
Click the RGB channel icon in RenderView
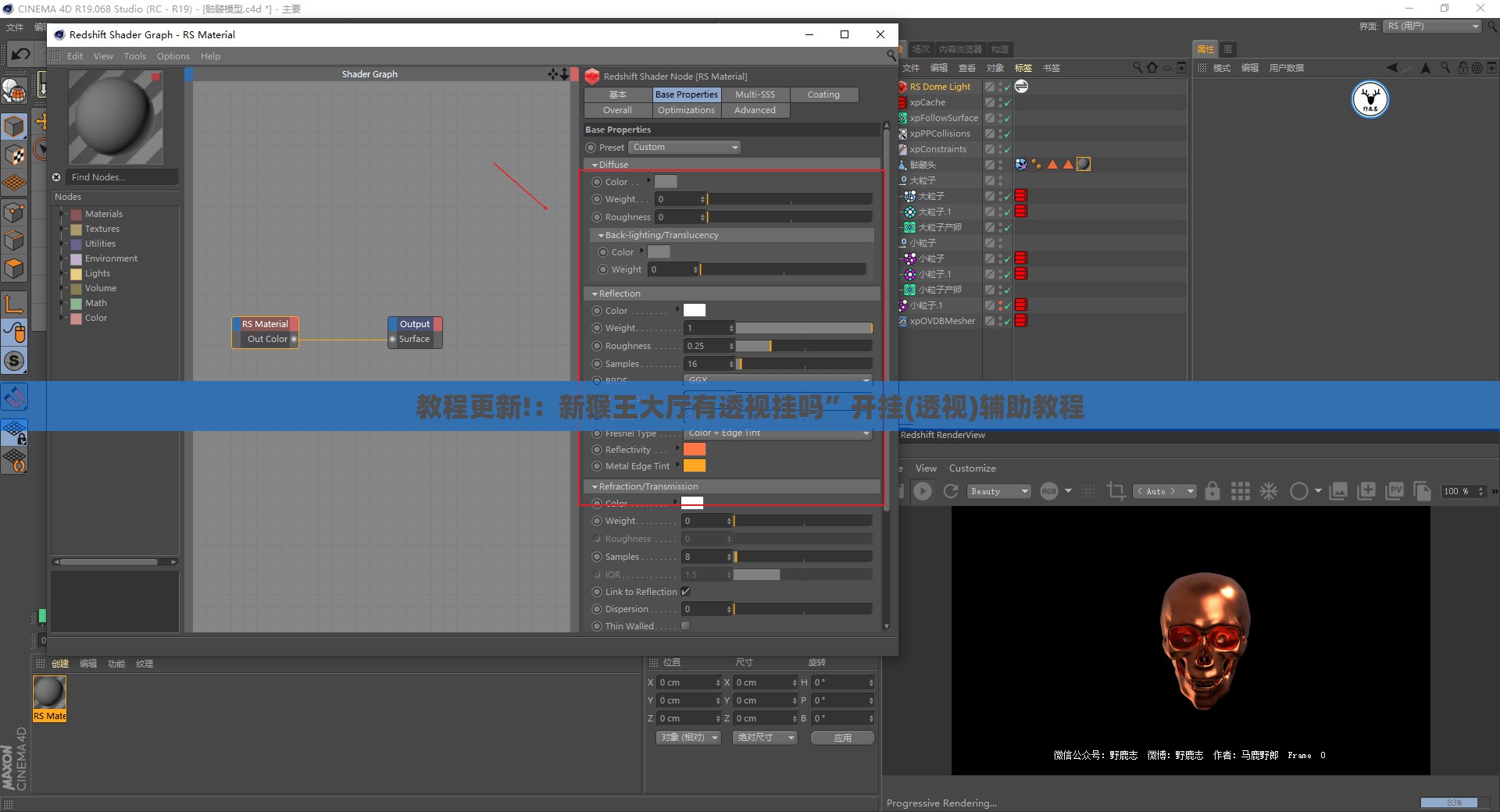tap(1049, 491)
